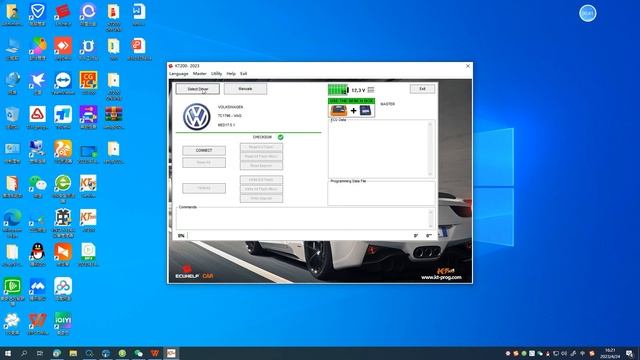Screen dimensions: 640x360
Task: Open the CG desktop shortcut icon
Action: [88, 83]
